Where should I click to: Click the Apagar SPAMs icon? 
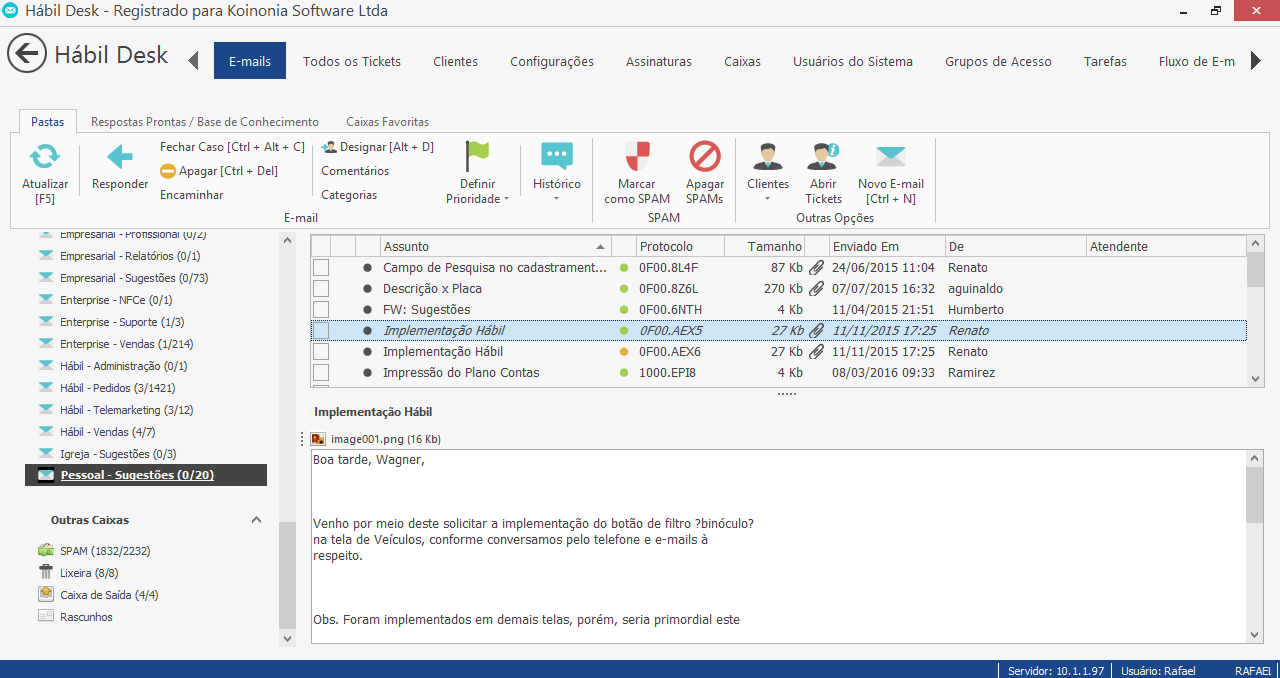pos(705,158)
